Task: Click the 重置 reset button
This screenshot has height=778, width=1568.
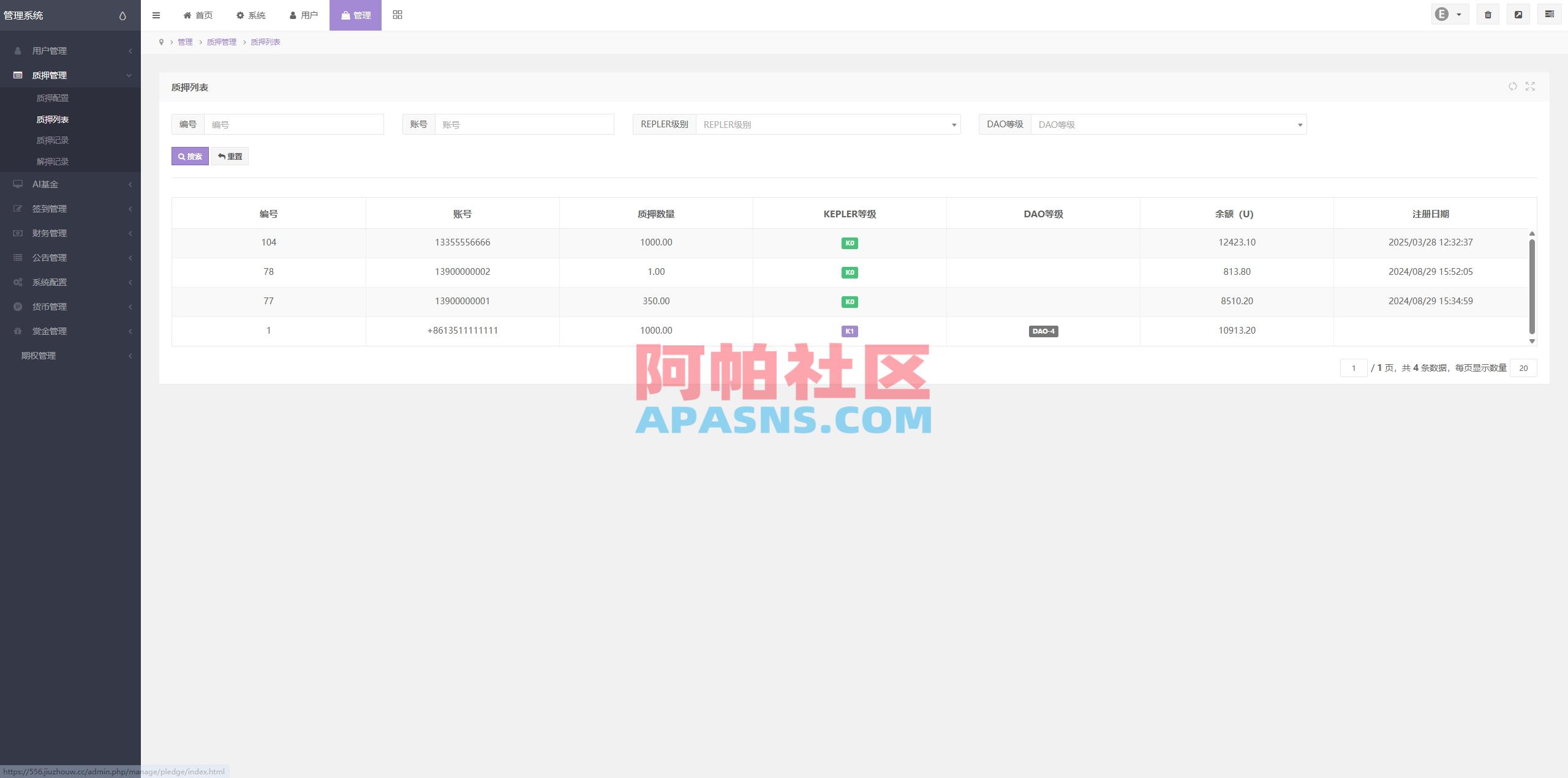Action: point(230,156)
